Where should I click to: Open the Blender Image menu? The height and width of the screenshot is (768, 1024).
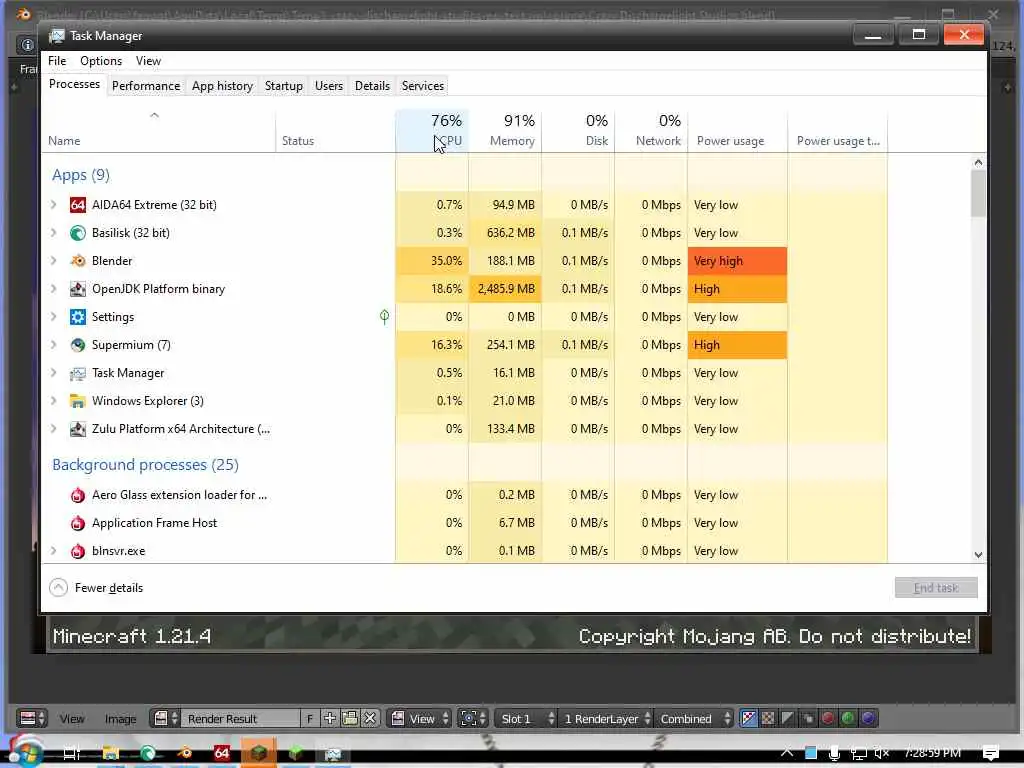(121, 719)
